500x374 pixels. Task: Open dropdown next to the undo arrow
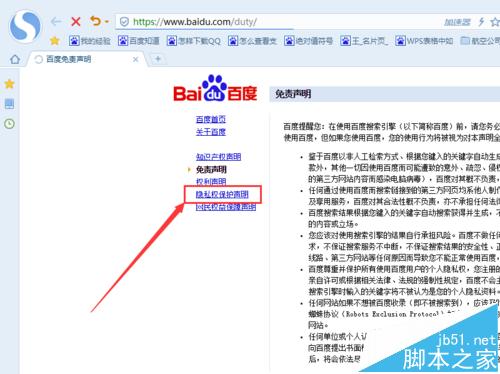pos(107,22)
